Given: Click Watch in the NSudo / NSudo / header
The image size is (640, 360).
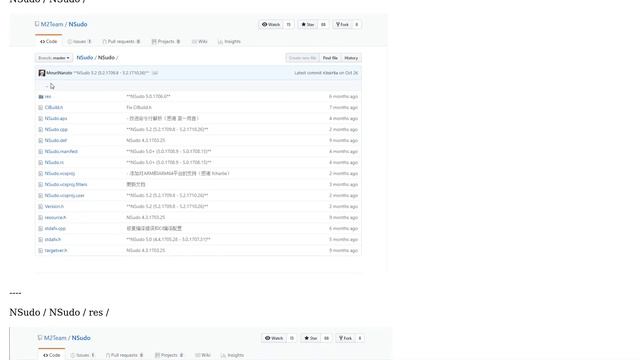Looking at the screenshot, I should [x=271, y=24].
